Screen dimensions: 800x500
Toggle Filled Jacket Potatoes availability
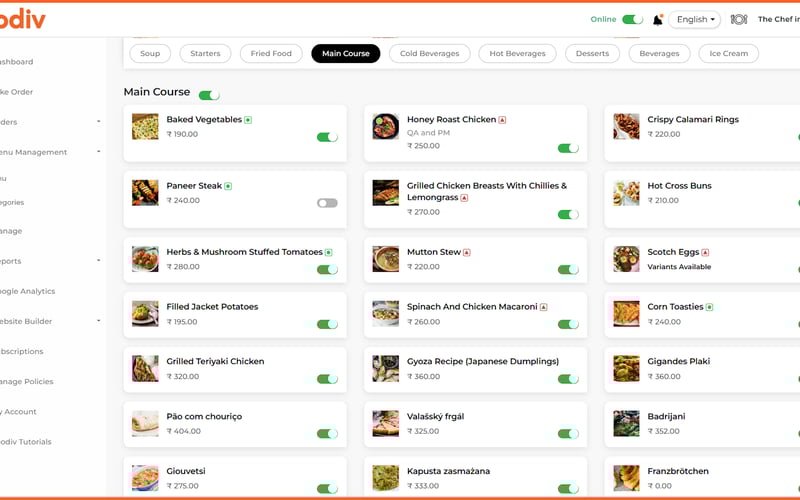click(x=327, y=324)
